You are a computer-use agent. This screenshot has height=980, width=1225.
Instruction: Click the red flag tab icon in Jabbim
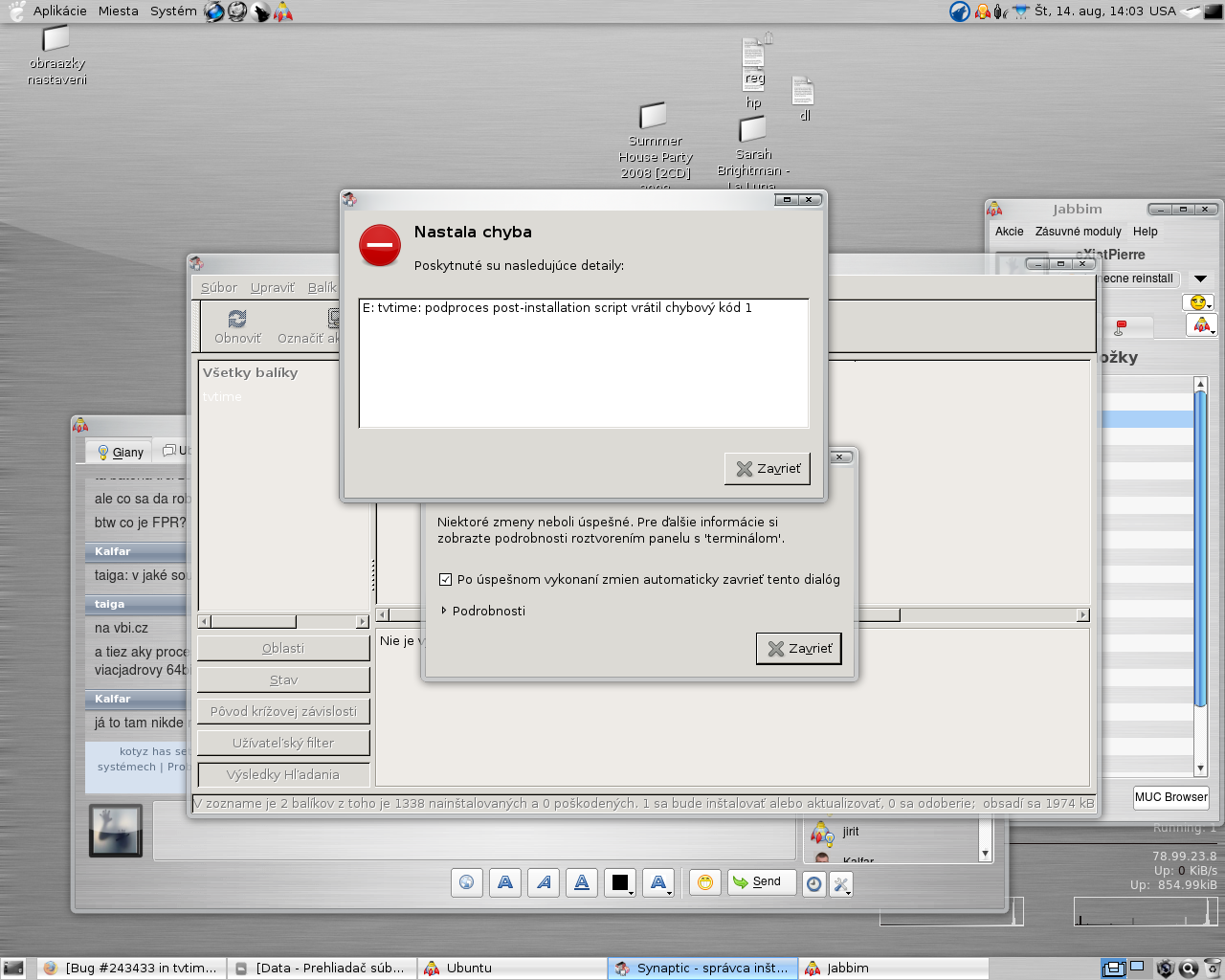click(x=1121, y=327)
